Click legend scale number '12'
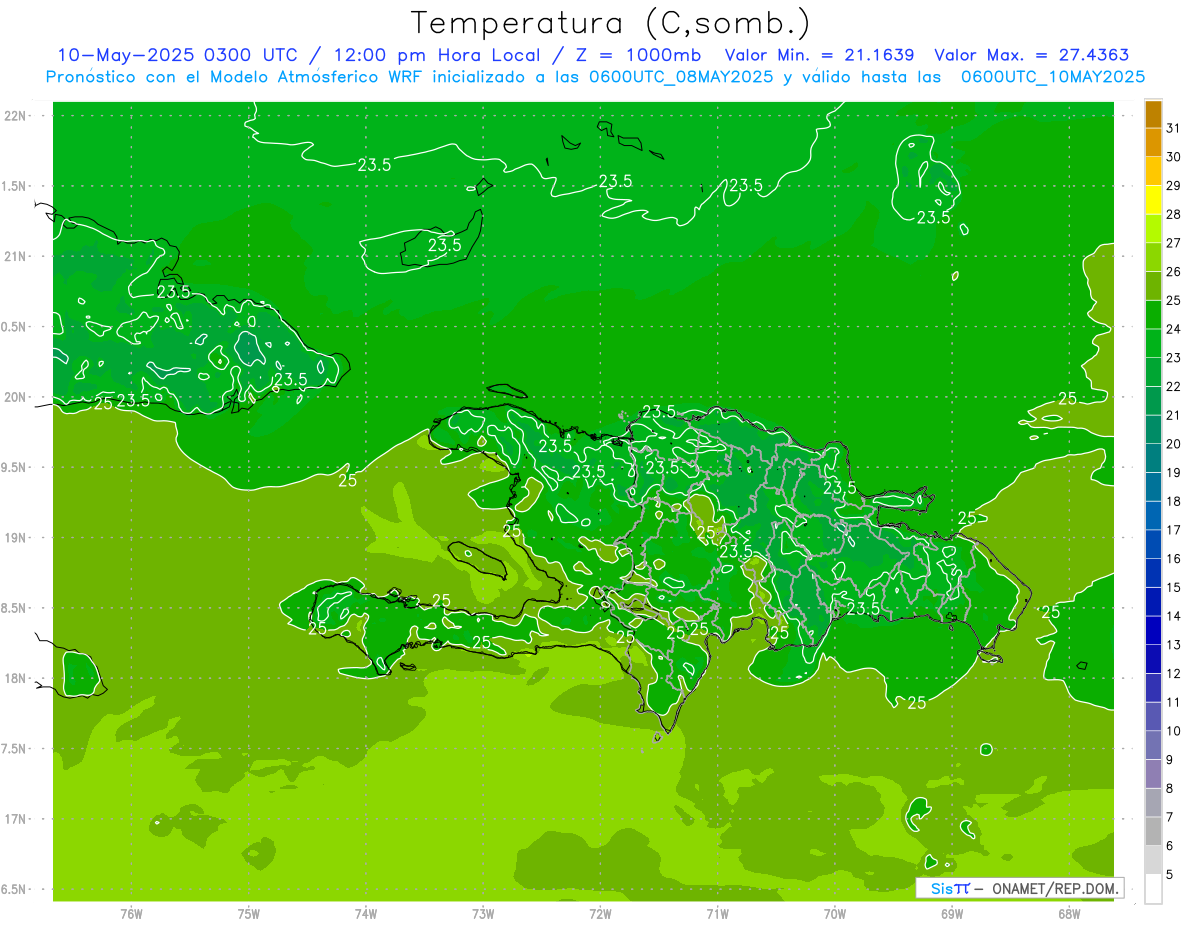This screenshot has width=1200, height=927. click(1173, 673)
